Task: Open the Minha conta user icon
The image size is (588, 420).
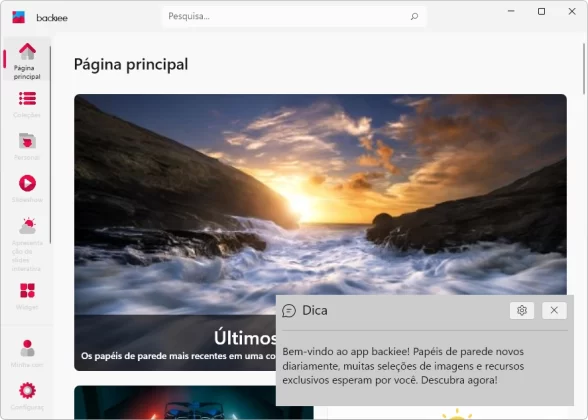Action: tap(27, 348)
